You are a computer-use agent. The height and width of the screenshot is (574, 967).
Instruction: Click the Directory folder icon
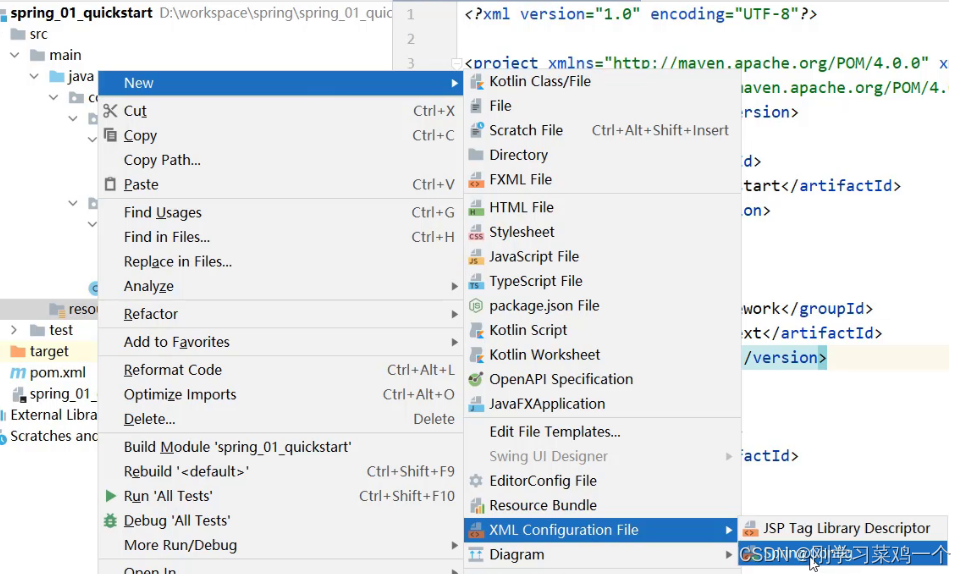click(x=476, y=155)
